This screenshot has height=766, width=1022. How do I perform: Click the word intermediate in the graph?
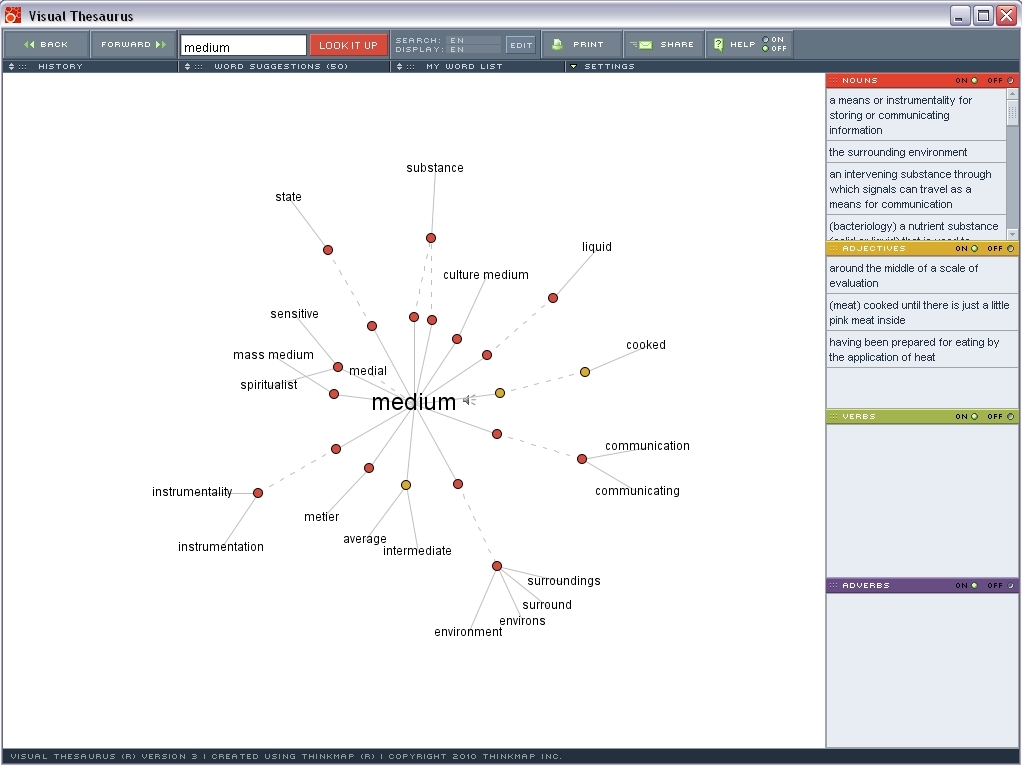point(417,551)
